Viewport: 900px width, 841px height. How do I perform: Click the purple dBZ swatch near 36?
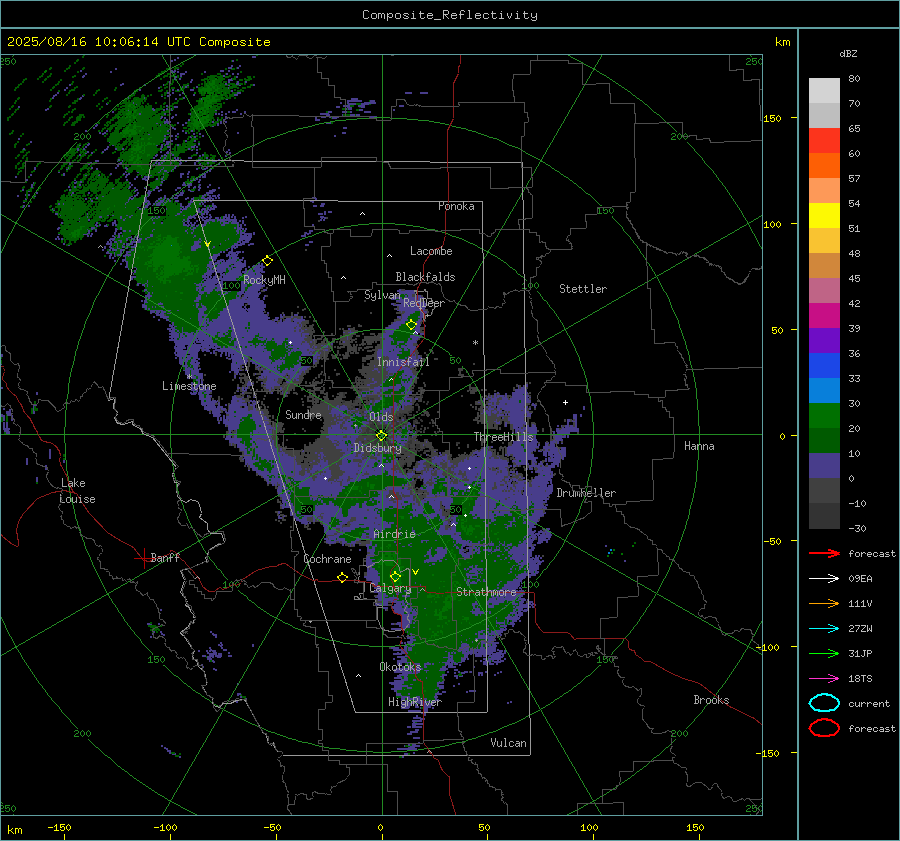[x=824, y=340]
